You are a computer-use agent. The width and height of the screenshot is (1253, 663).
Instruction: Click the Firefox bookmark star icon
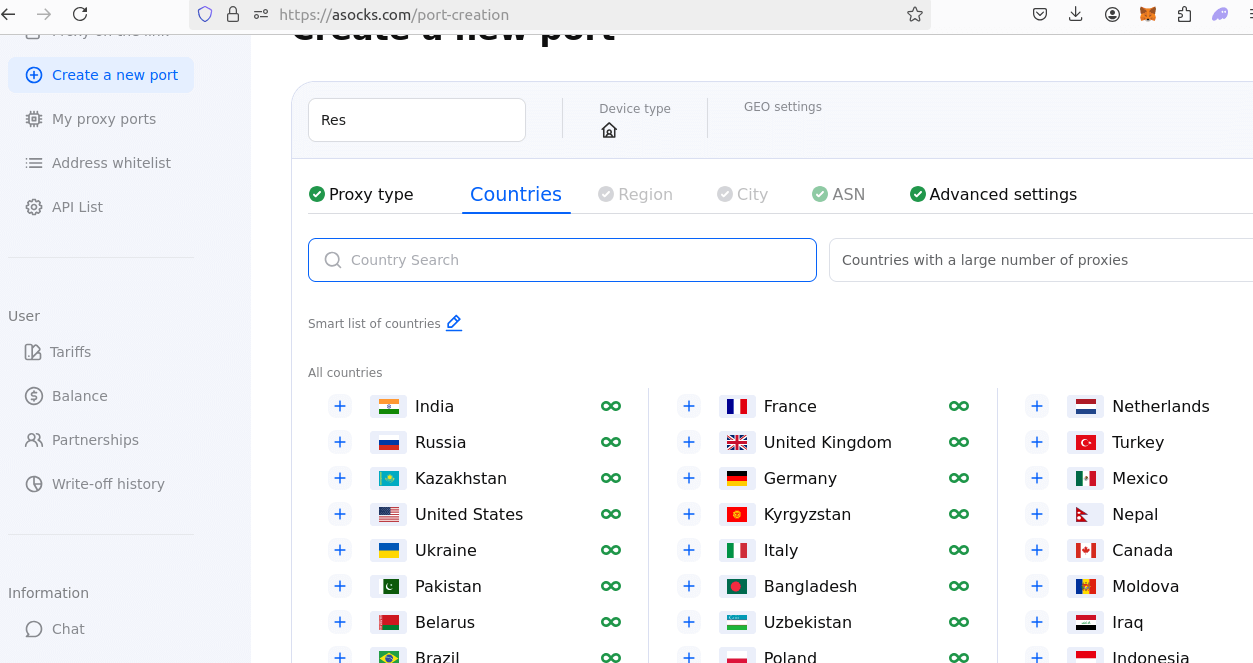[x=914, y=14]
